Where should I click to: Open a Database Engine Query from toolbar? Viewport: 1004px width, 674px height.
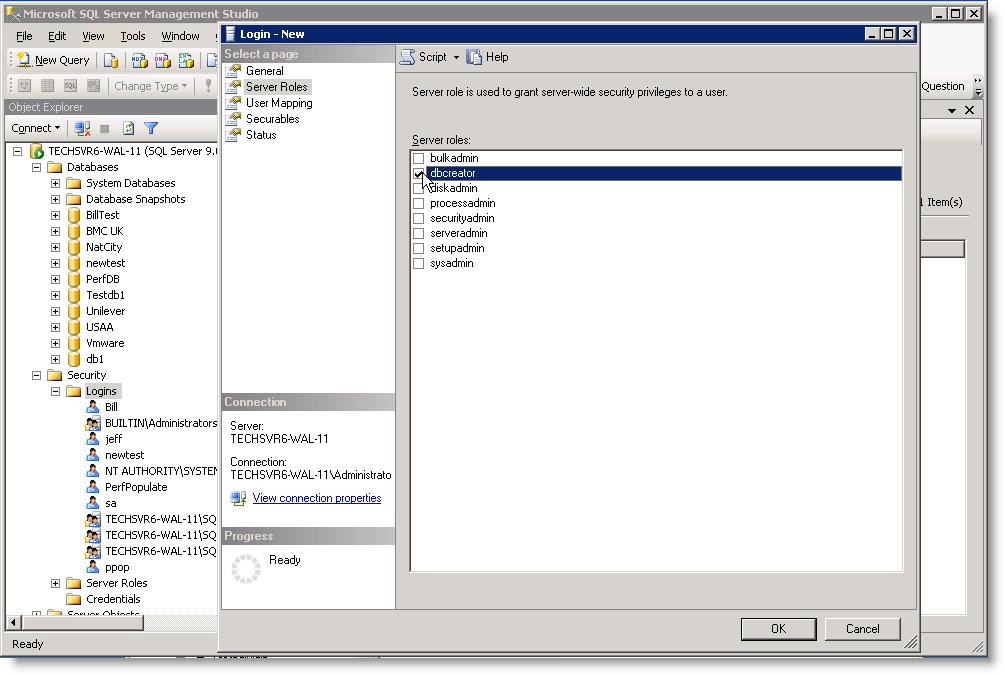pos(111,60)
